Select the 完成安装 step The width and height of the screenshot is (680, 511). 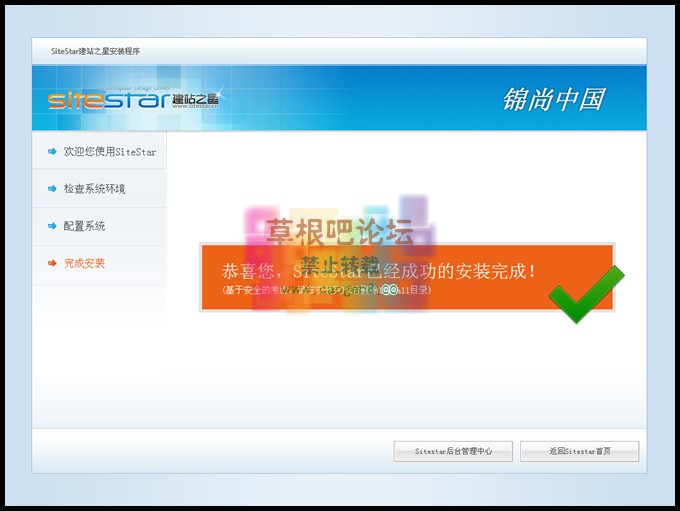[84, 263]
